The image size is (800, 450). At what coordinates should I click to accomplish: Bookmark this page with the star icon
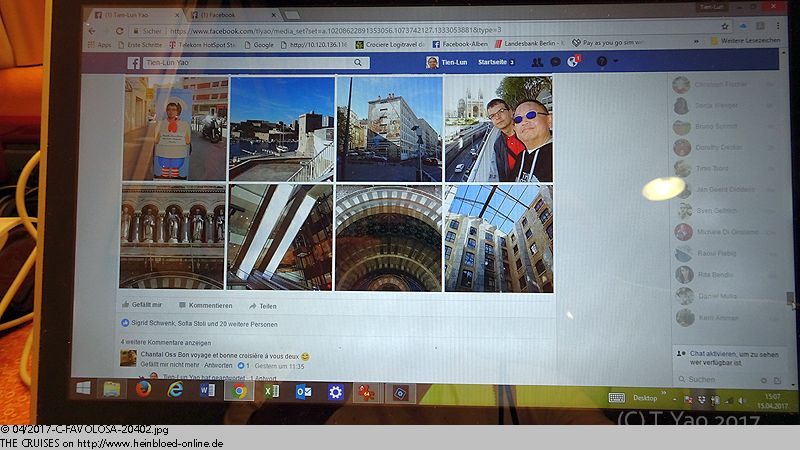[x=724, y=27]
